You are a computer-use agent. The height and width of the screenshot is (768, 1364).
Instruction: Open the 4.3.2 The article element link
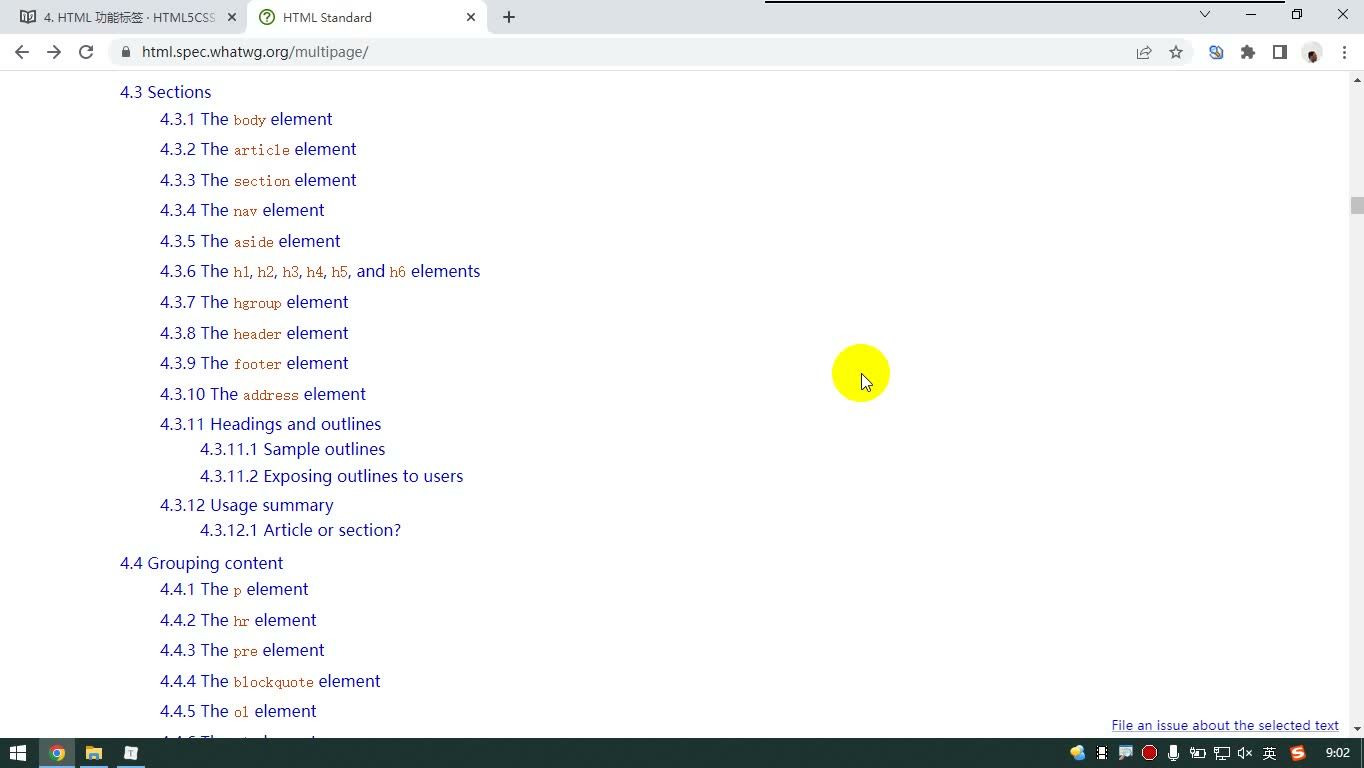point(258,149)
